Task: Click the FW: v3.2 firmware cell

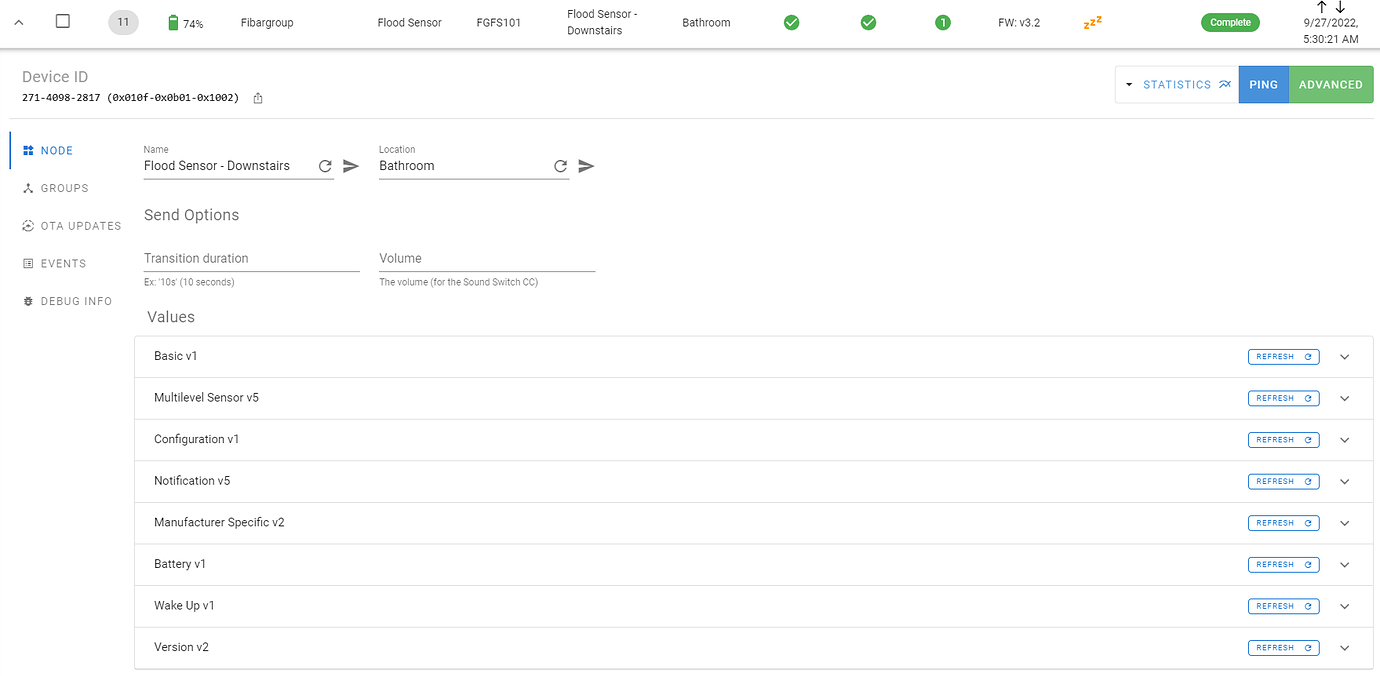Action: [1019, 22]
